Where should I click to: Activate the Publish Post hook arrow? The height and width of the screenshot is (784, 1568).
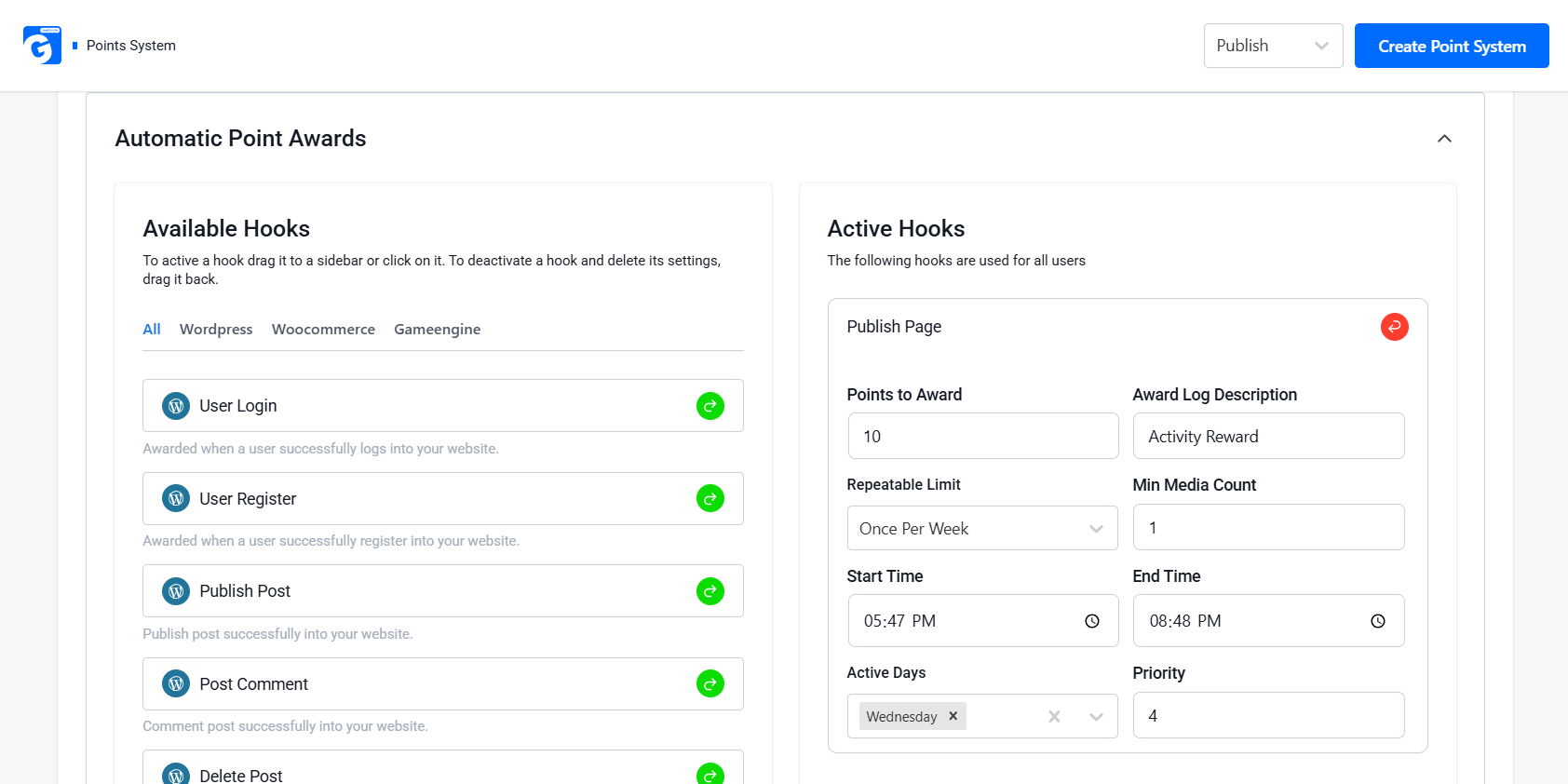point(710,591)
